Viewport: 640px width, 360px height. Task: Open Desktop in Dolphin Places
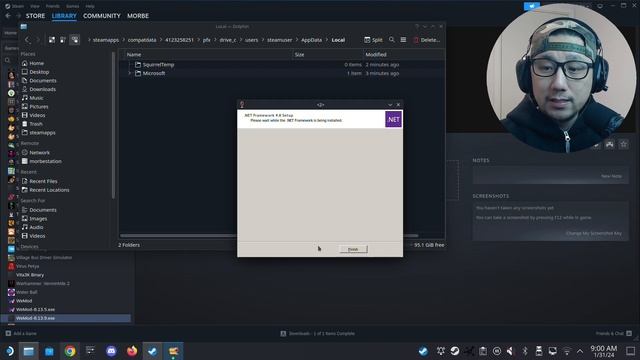click(x=35, y=72)
